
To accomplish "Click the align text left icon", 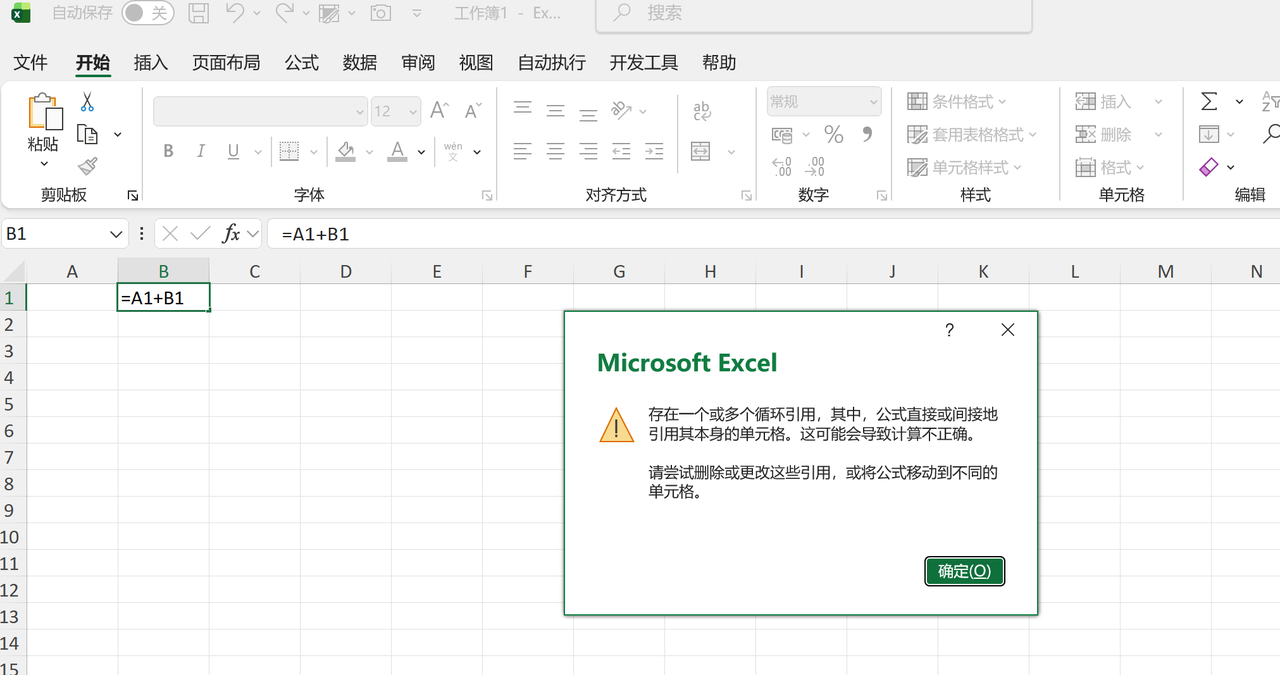I will click(x=523, y=151).
